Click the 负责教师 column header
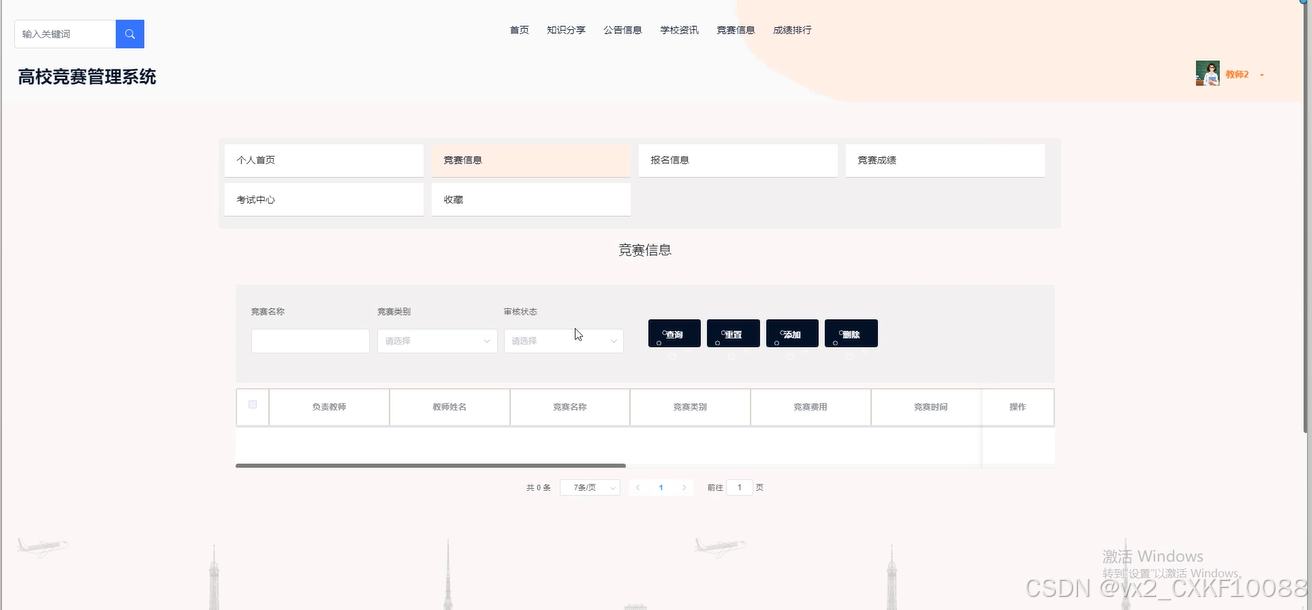This screenshot has width=1312, height=610. [x=329, y=407]
